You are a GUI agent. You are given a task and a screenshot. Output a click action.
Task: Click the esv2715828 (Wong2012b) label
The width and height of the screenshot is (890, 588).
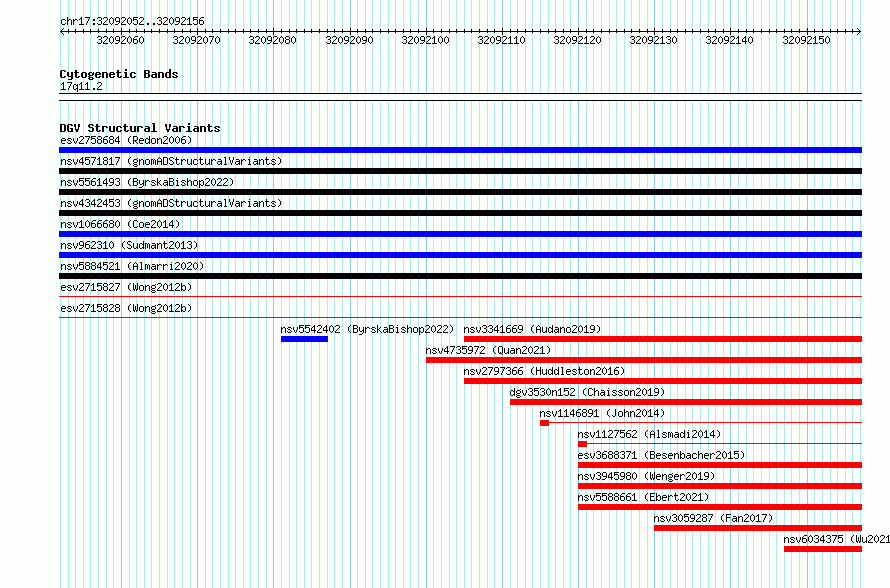coord(126,308)
